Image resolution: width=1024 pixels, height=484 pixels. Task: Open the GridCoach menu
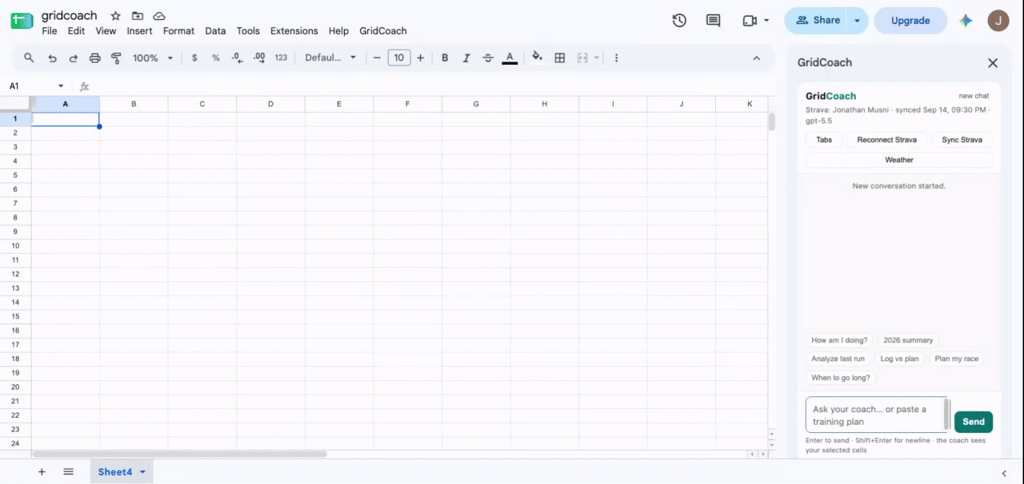(383, 31)
